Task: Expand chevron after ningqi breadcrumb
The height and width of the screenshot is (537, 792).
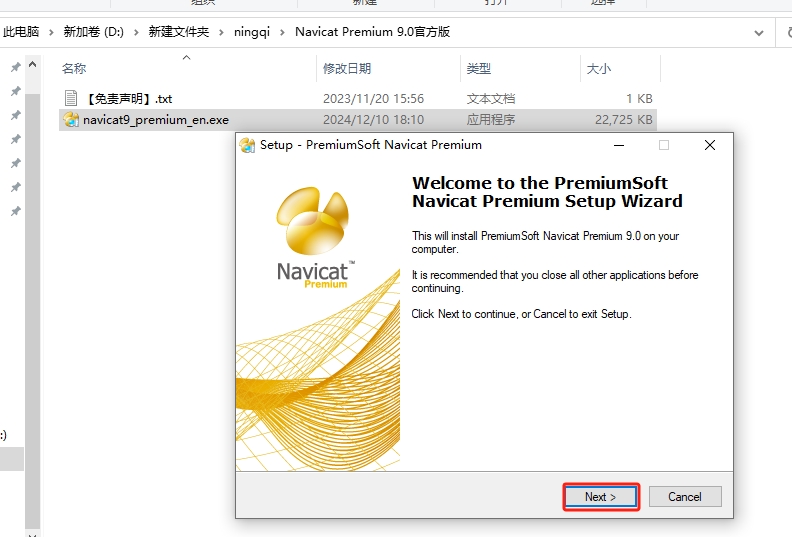Action: (282, 32)
